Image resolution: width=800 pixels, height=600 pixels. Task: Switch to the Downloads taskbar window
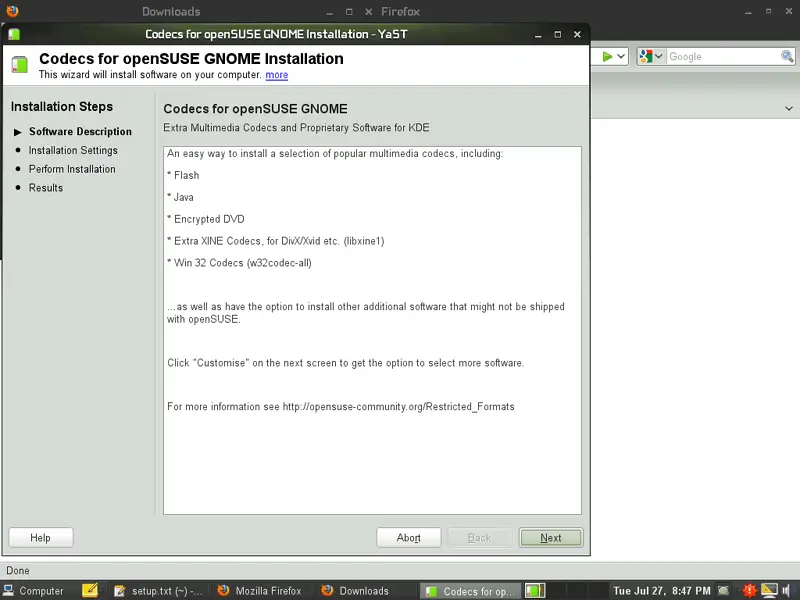point(355,591)
